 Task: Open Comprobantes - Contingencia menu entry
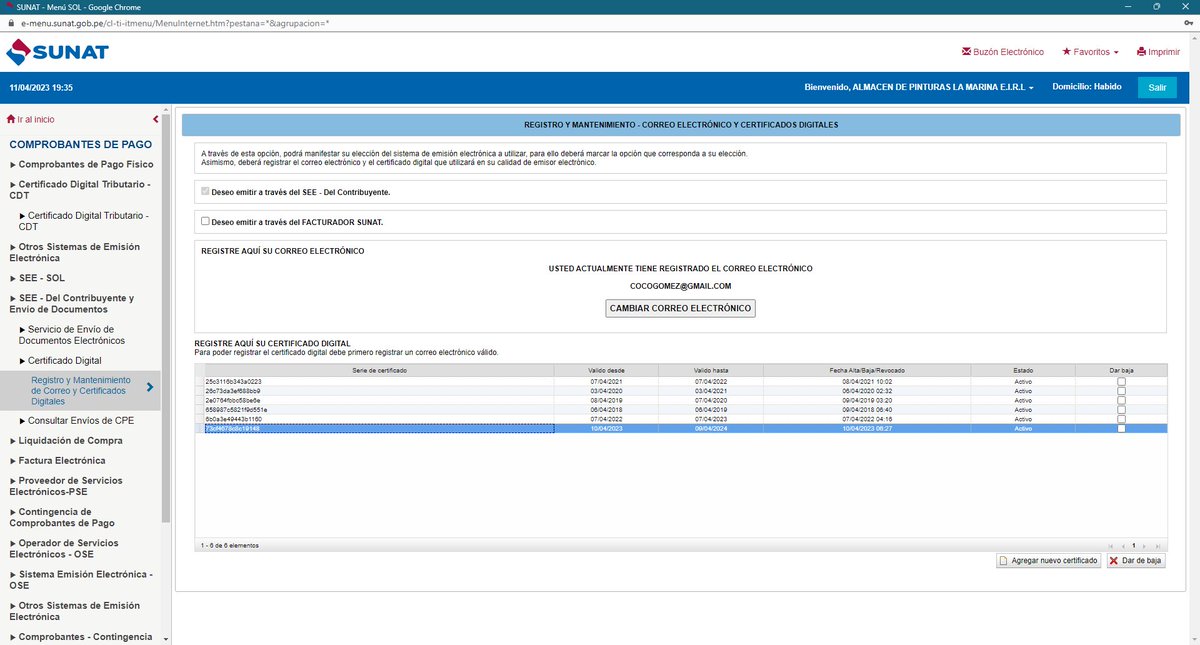pos(81,636)
